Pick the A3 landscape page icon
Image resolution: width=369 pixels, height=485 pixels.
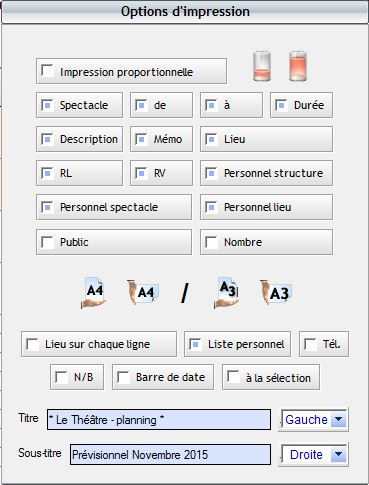coord(276,292)
